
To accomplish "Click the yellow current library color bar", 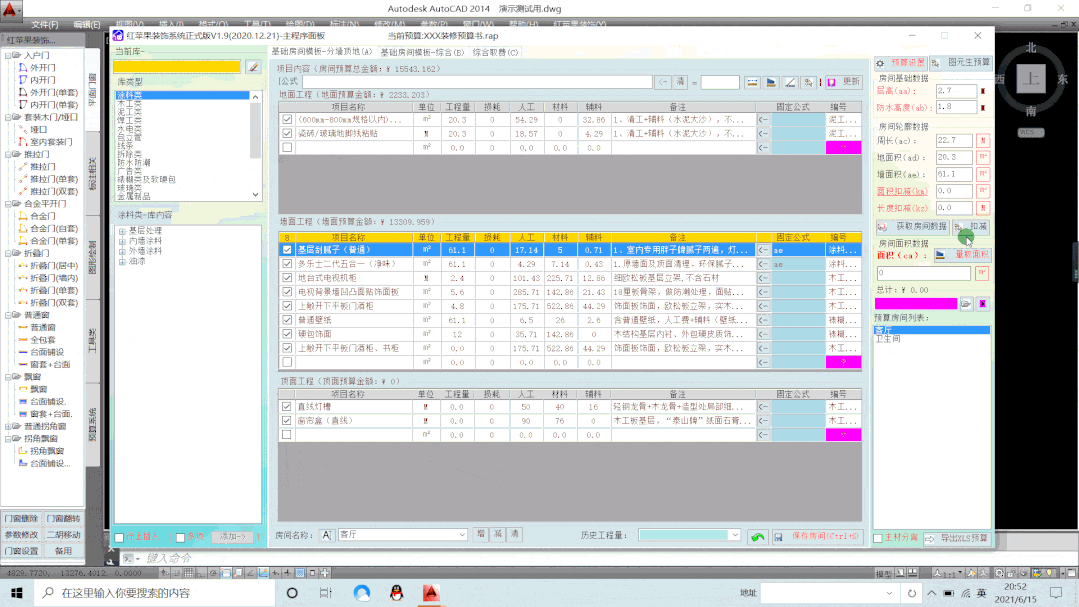I will 177,67.
